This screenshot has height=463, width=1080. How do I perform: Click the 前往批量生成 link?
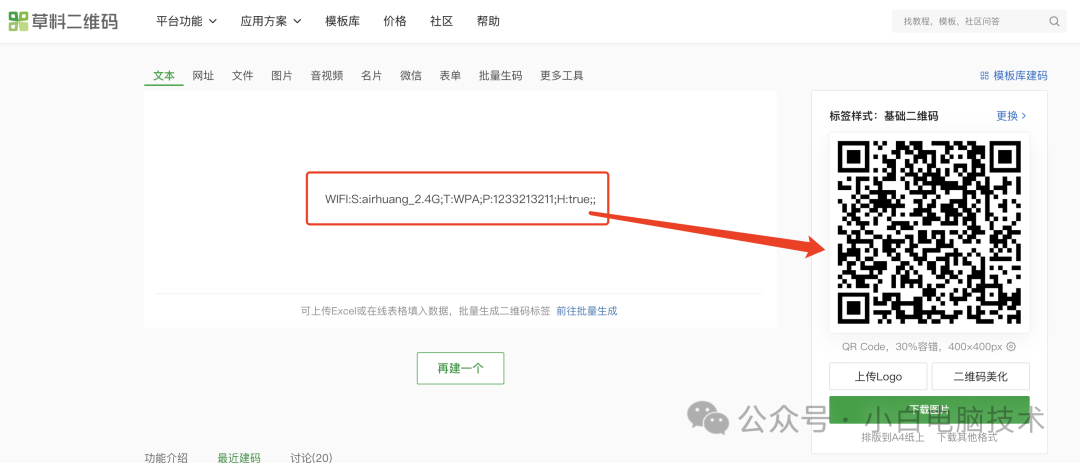point(587,311)
